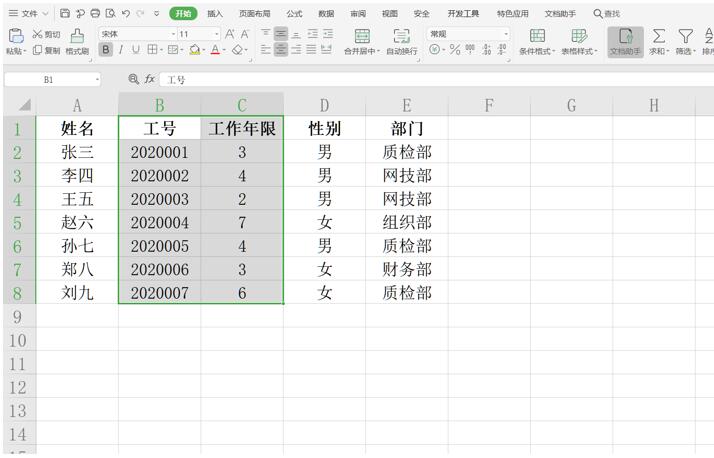The image size is (714, 458).
Task: Click the 查找 search button
Action: pyautogui.click(x=607, y=14)
